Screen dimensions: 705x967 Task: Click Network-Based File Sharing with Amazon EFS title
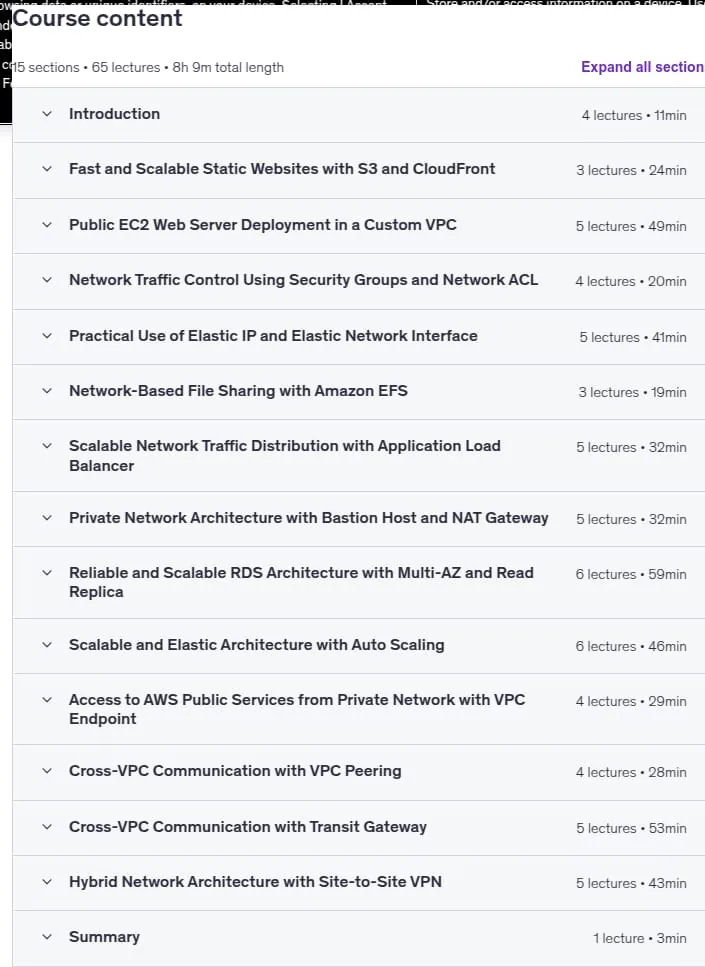coord(238,391)
